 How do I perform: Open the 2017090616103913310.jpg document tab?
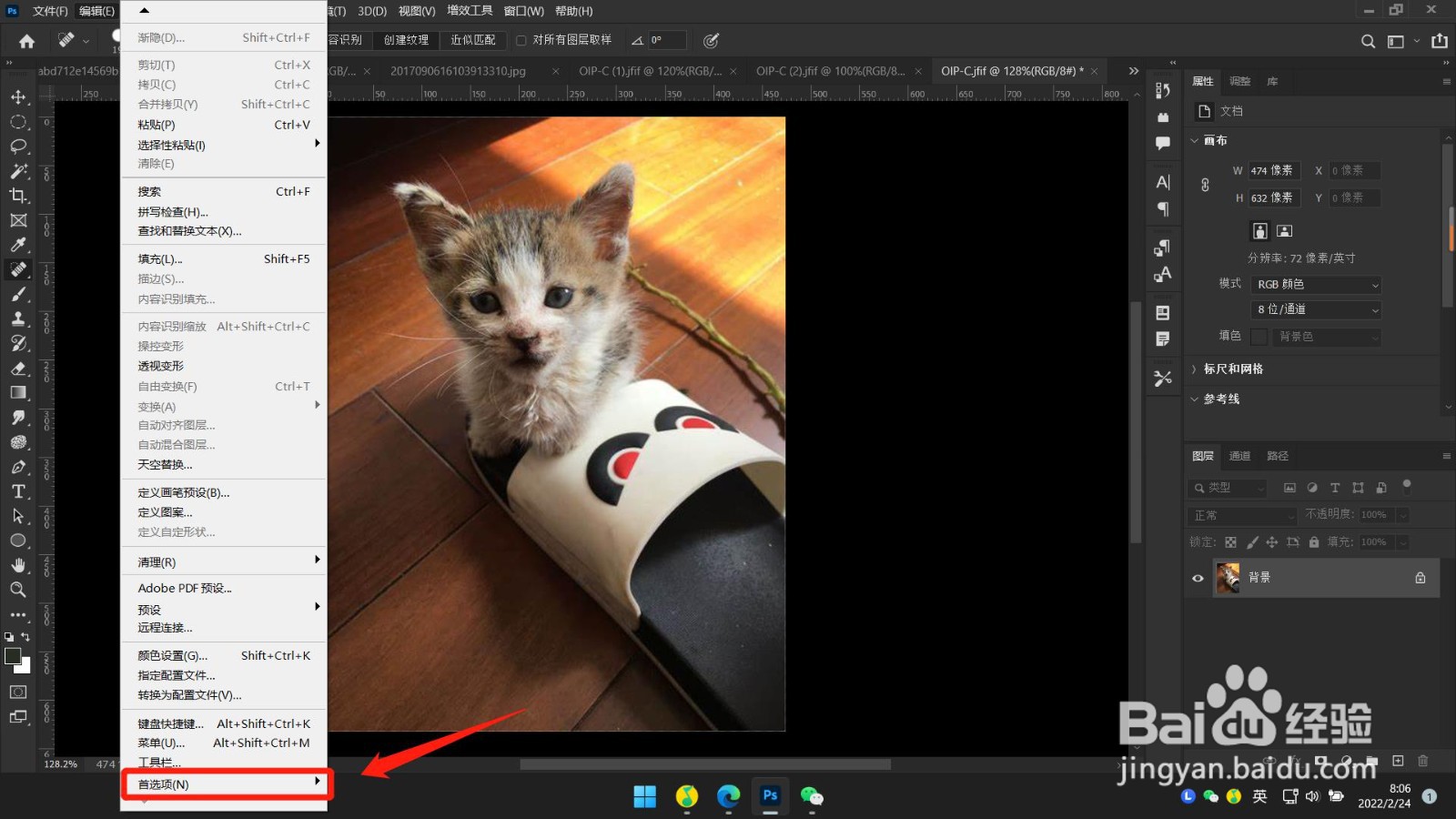tap(458, 71)
